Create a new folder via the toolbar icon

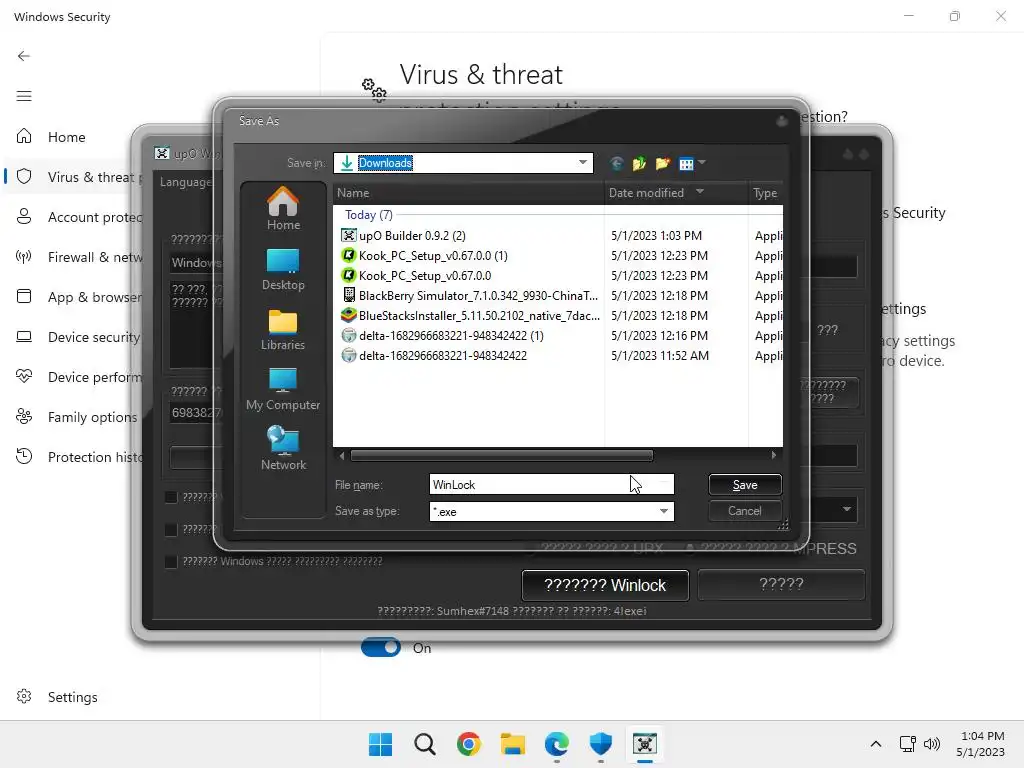coord(662,163)
